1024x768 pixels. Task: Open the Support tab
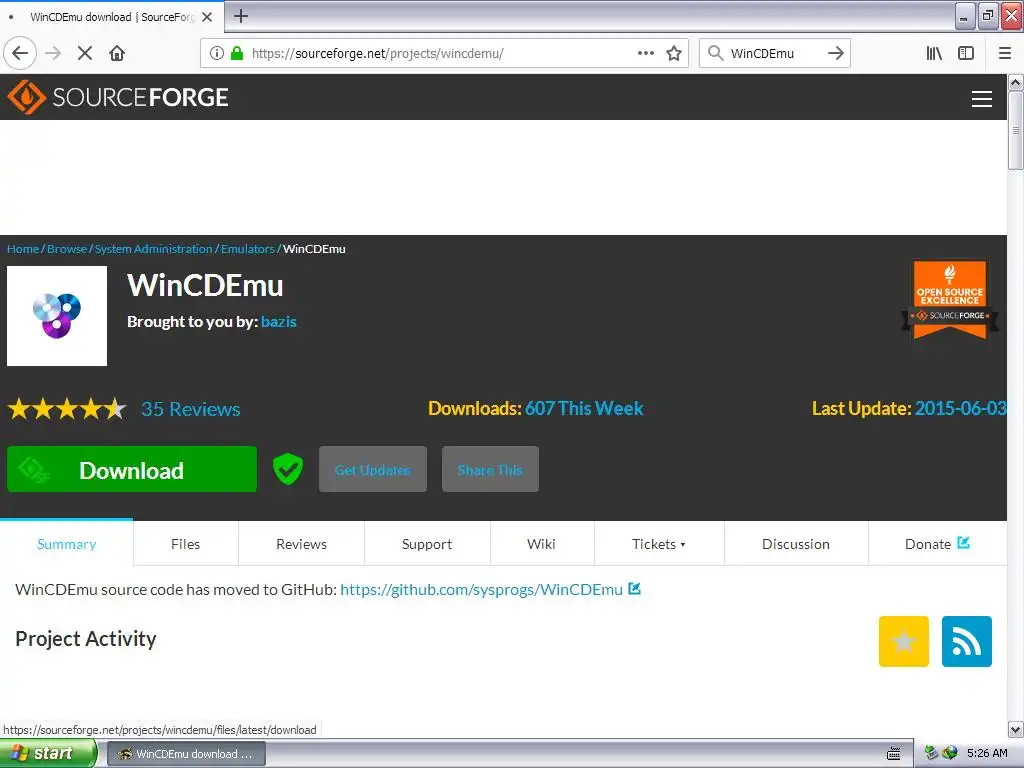coord(426,543)
